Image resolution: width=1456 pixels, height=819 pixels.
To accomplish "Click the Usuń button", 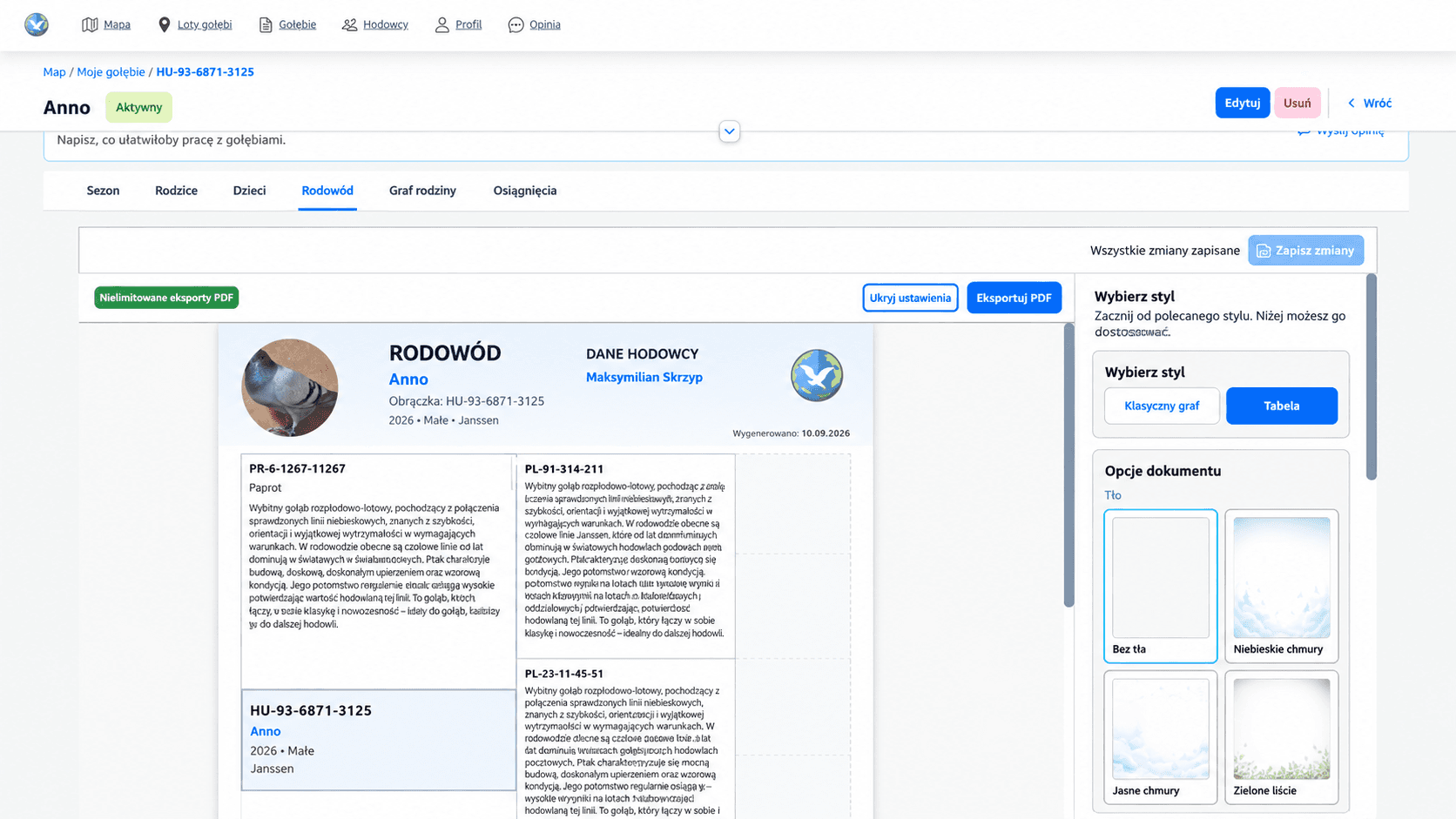I will pyautogui.click(x=1297, y=103).
